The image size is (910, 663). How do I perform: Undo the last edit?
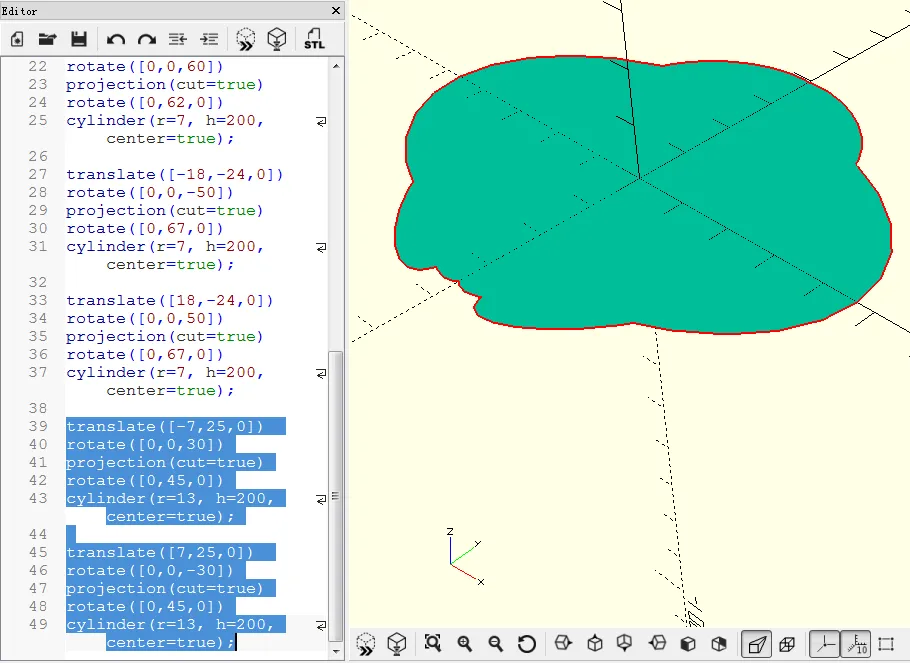tap(116, 39)
